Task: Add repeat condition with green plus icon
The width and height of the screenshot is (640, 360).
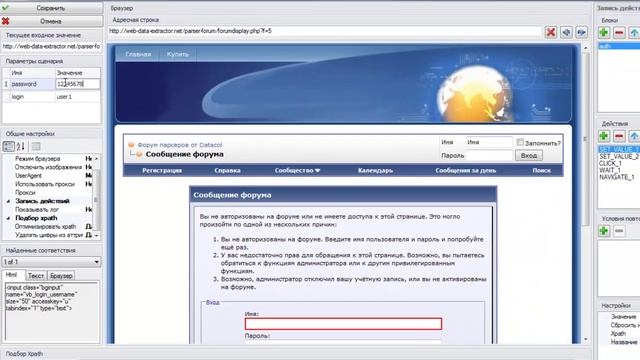Action: (604, 231)
